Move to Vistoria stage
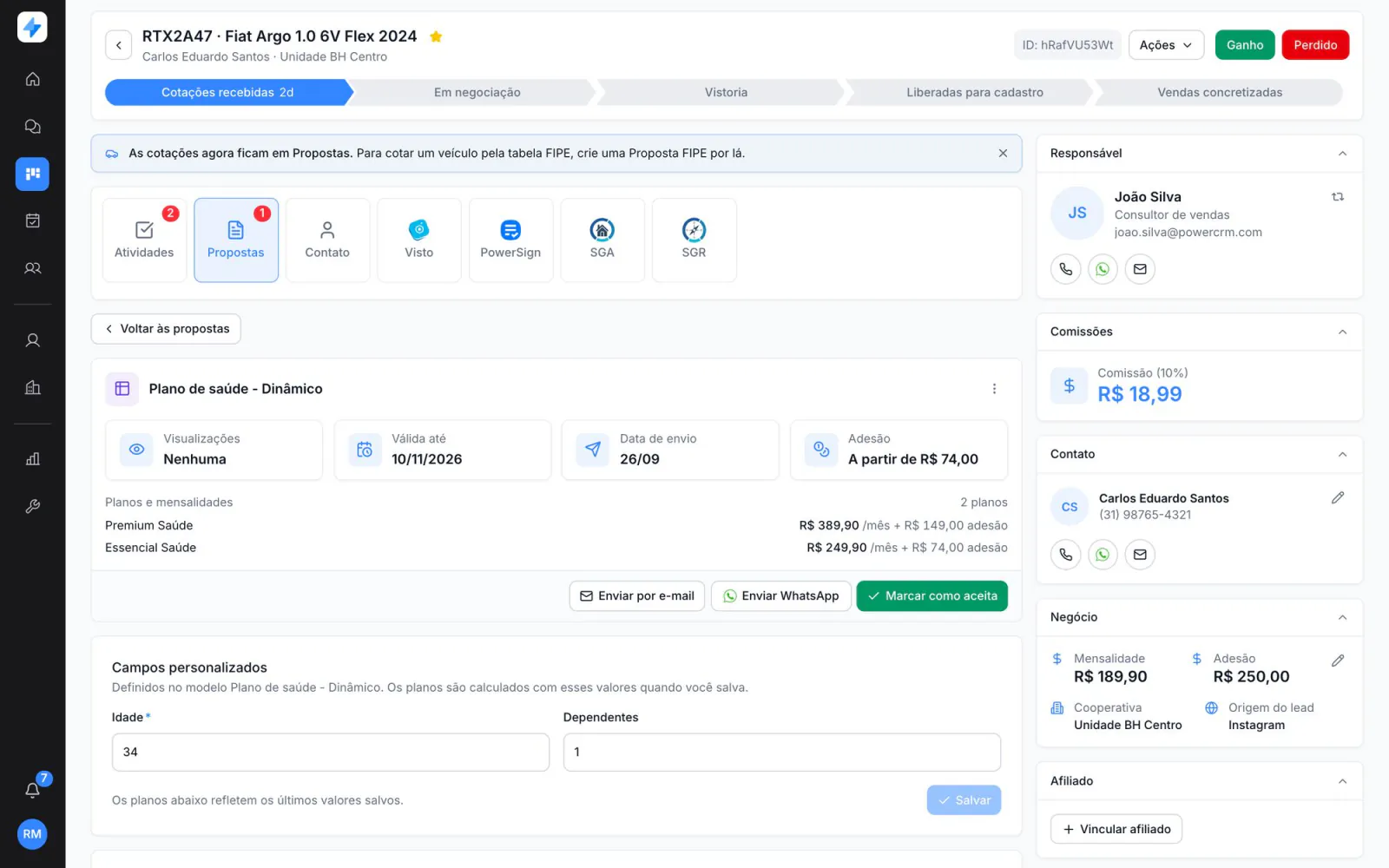The width and height of the screenshot is (1389, 868). [726, 92]
